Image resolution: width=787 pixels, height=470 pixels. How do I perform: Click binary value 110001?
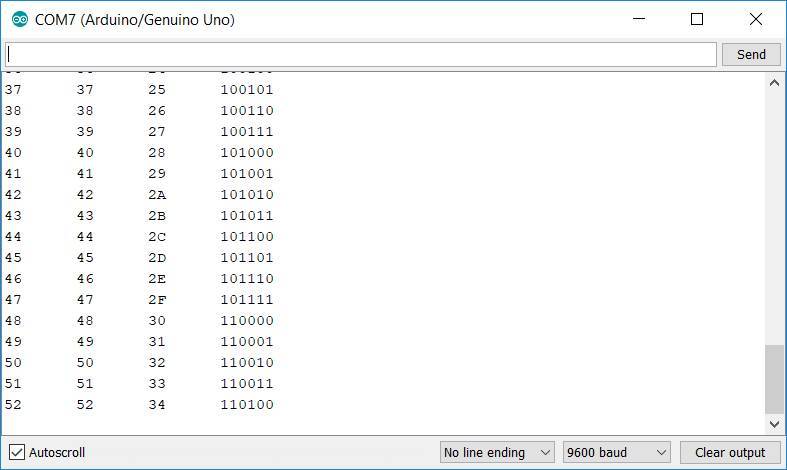pos(247,341)
